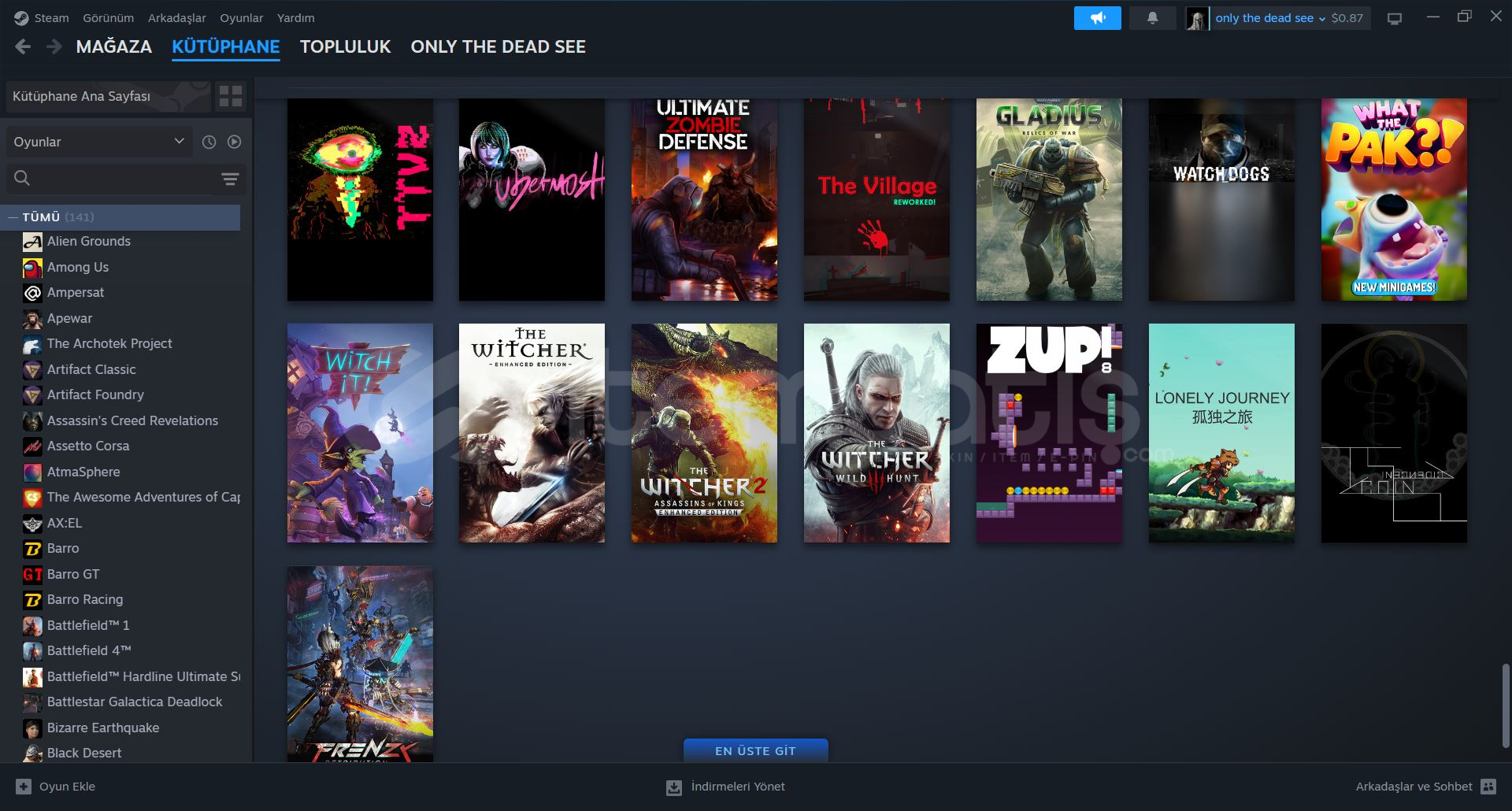Viewport: 1512px width, 811px height.
Task: Select The Awesome Adventures of Captain Spirit entry
Action: coord(143,497)
